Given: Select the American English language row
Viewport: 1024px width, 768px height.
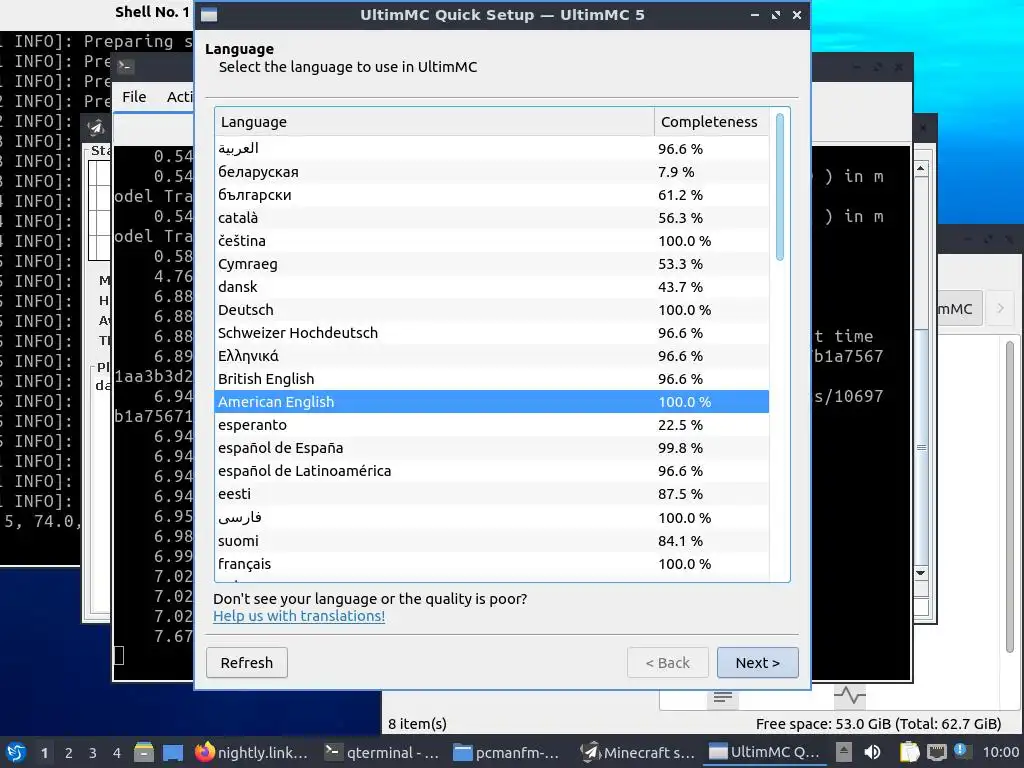Looking at the screenshot, I should tap(492, 402).
